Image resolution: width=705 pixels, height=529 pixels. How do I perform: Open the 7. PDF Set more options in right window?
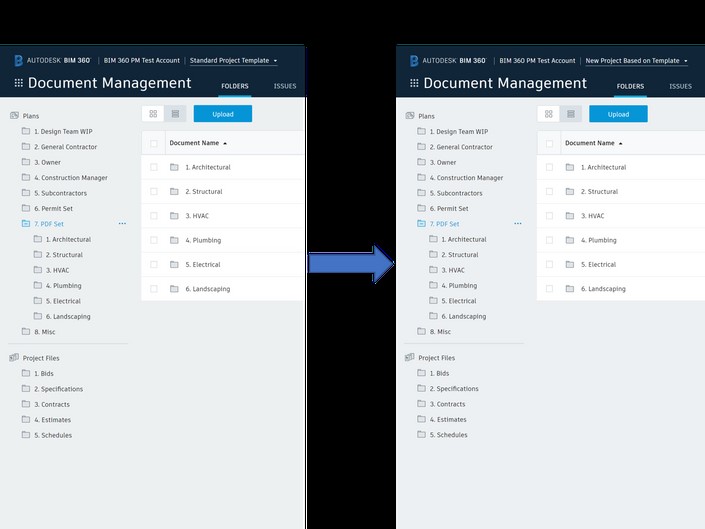click(x=518, y=223)
